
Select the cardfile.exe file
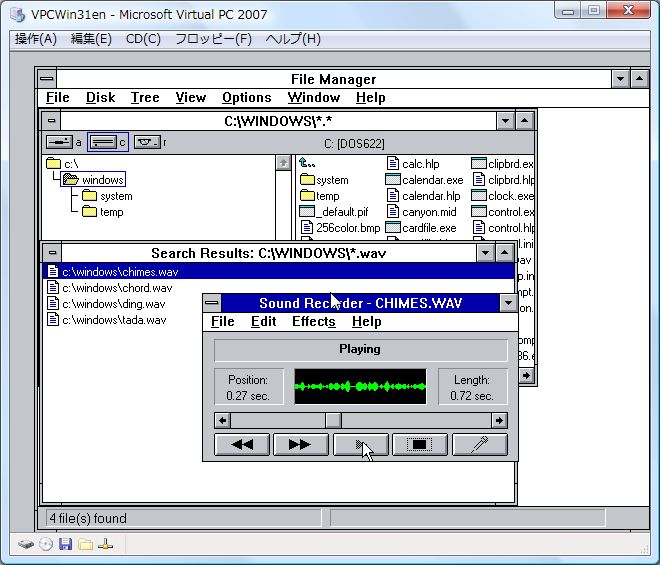click(x=421, y=228)
